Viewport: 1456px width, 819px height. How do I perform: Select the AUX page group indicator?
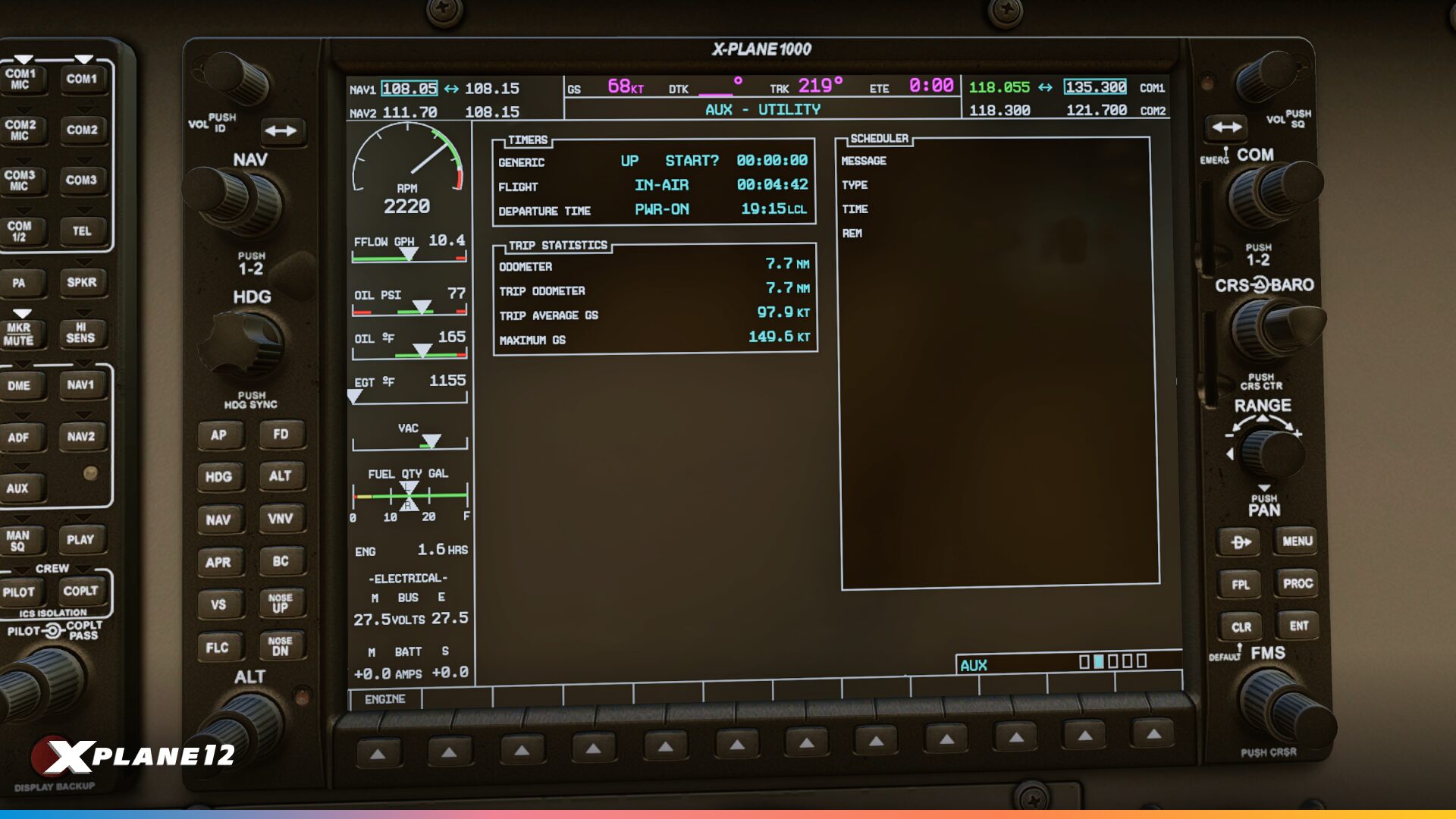click(973, 665)
